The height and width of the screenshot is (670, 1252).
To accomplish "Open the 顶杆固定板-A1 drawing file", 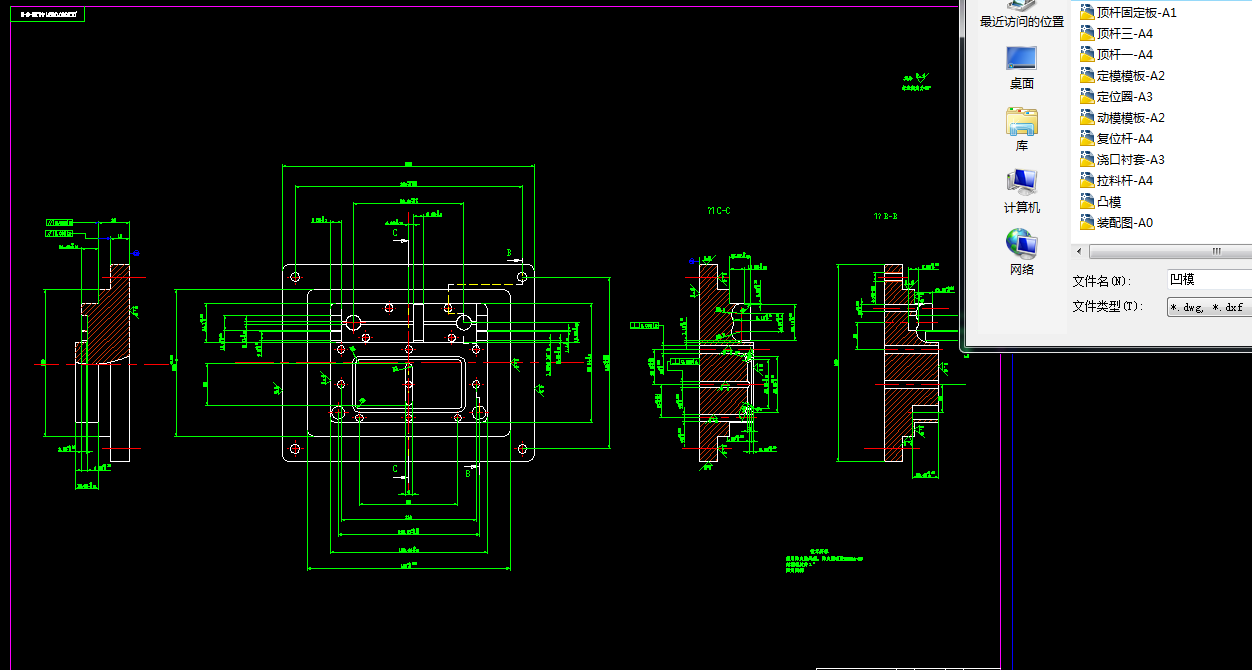I will [x=1128, y=13].
